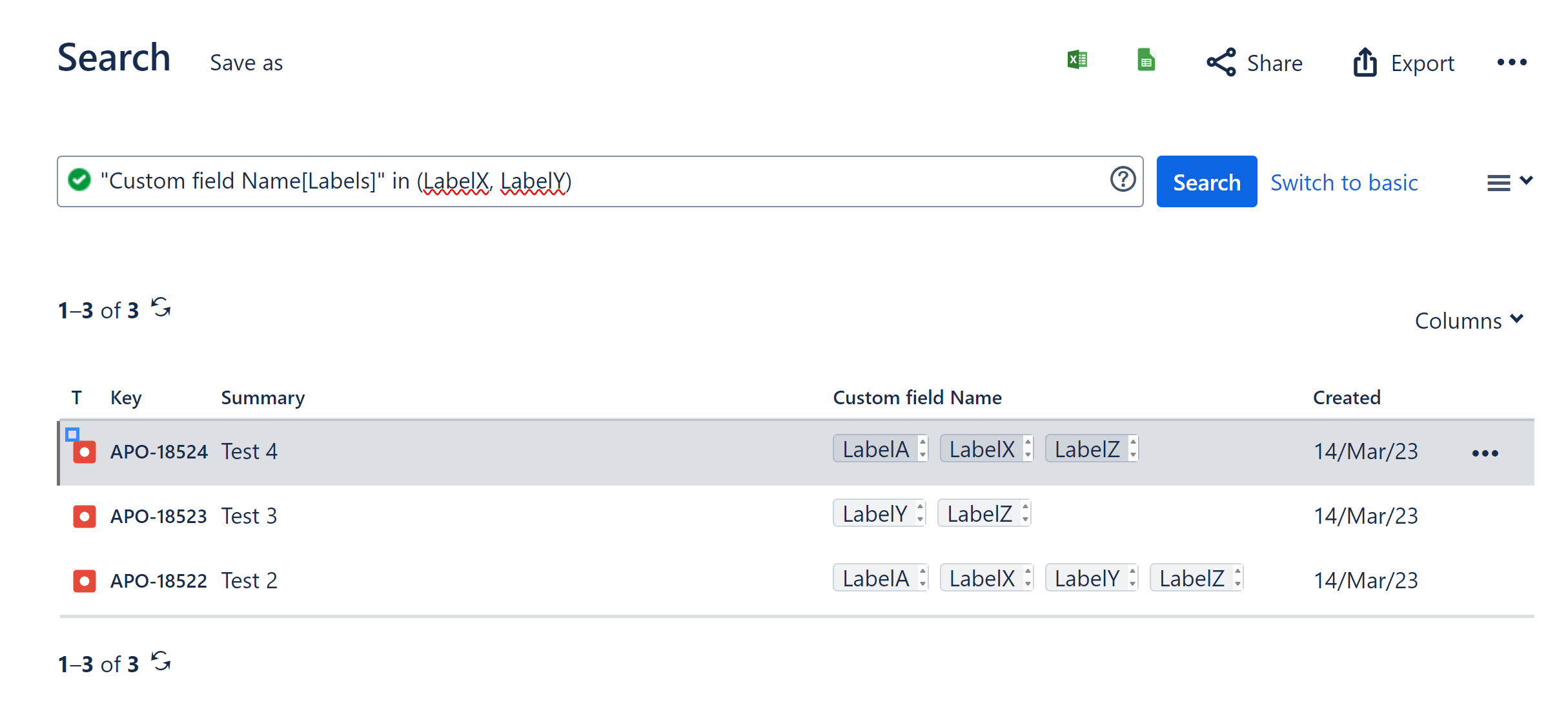Screen dimensions: 1568x720
Task: Refresh results using top refresh icon
Action: [x=161, y=307]
